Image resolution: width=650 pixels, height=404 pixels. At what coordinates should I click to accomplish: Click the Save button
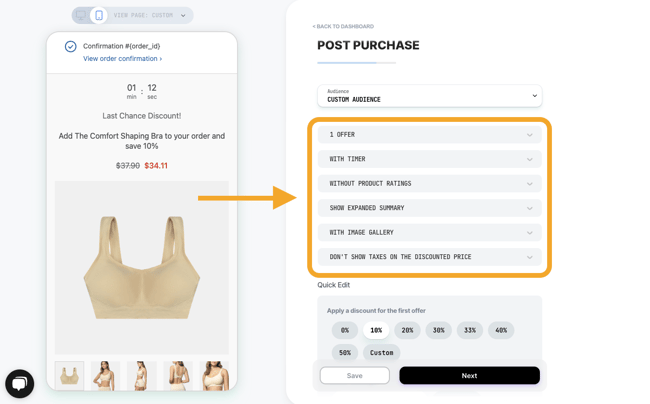354,375
